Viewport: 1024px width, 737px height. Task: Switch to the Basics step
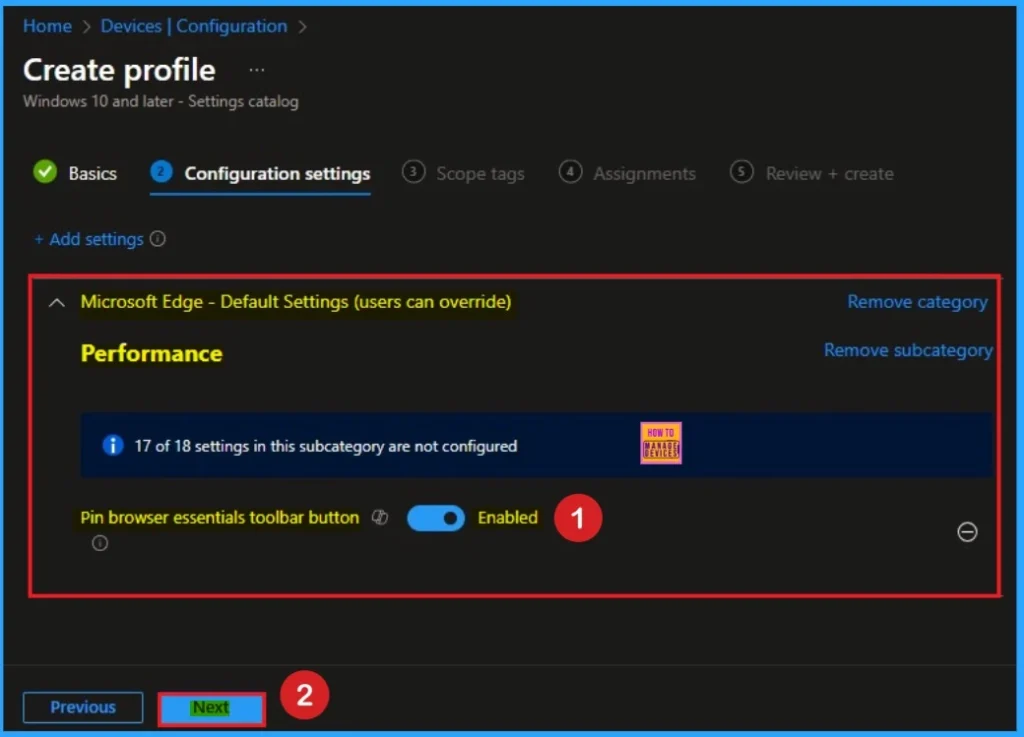pyautogui.click(x=75, y=173)
